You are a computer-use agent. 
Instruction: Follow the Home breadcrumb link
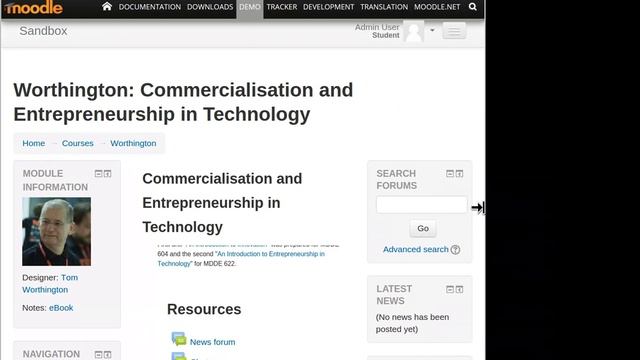click(x=33, y=143)
